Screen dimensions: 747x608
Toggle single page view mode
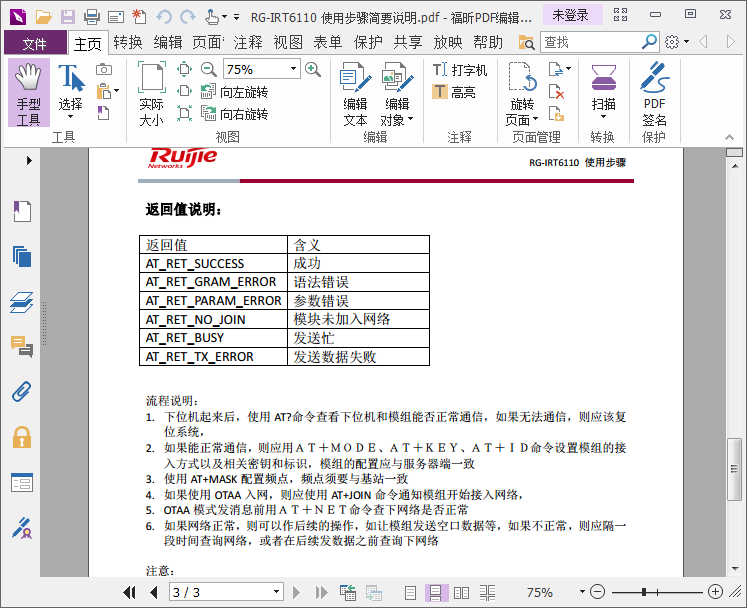click(410, 592)
